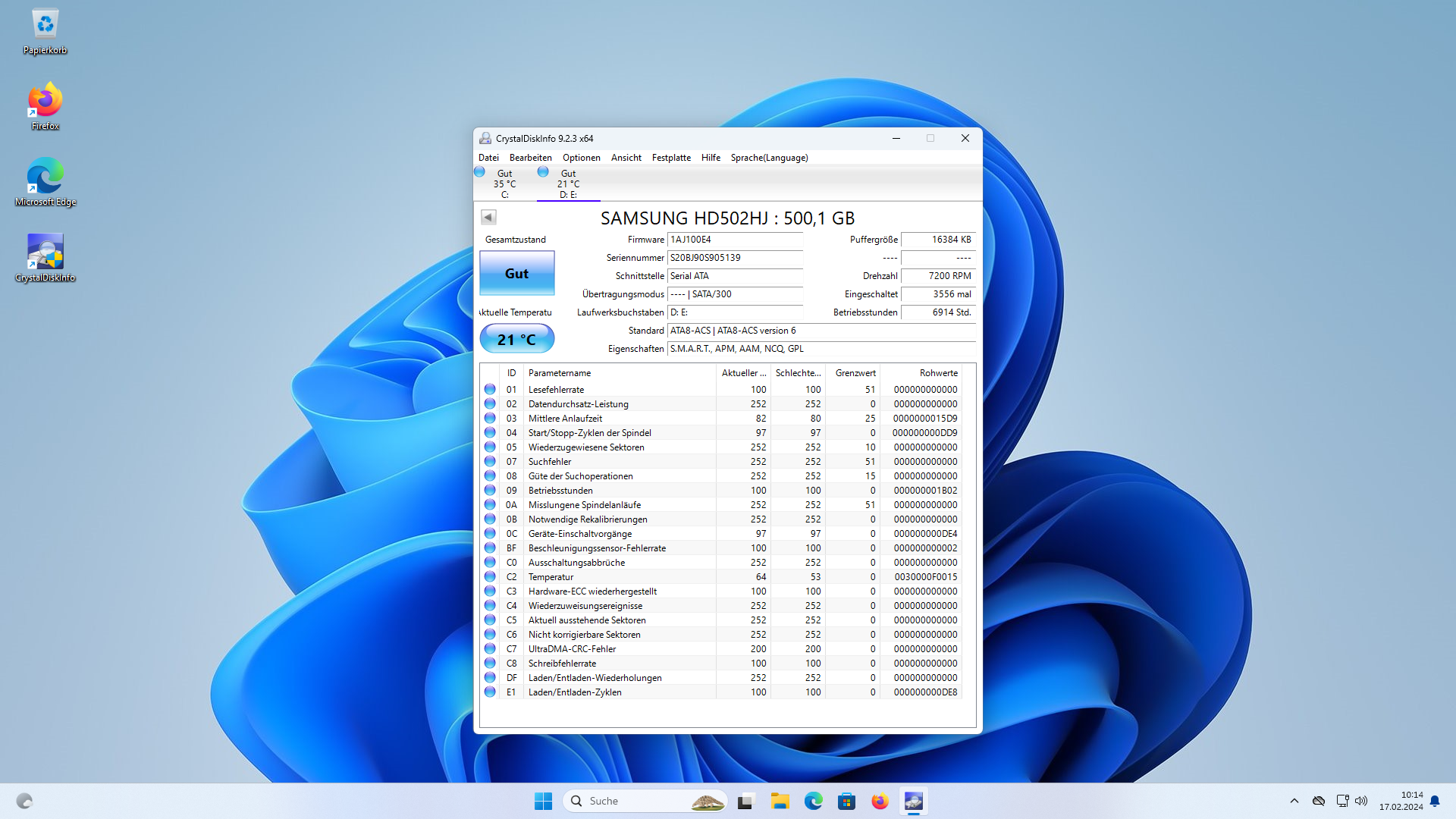Image resolution: width=1456 pixels, height=819 pixels.
Task: Open the Festplatte menu
Action: pos(670,158)
